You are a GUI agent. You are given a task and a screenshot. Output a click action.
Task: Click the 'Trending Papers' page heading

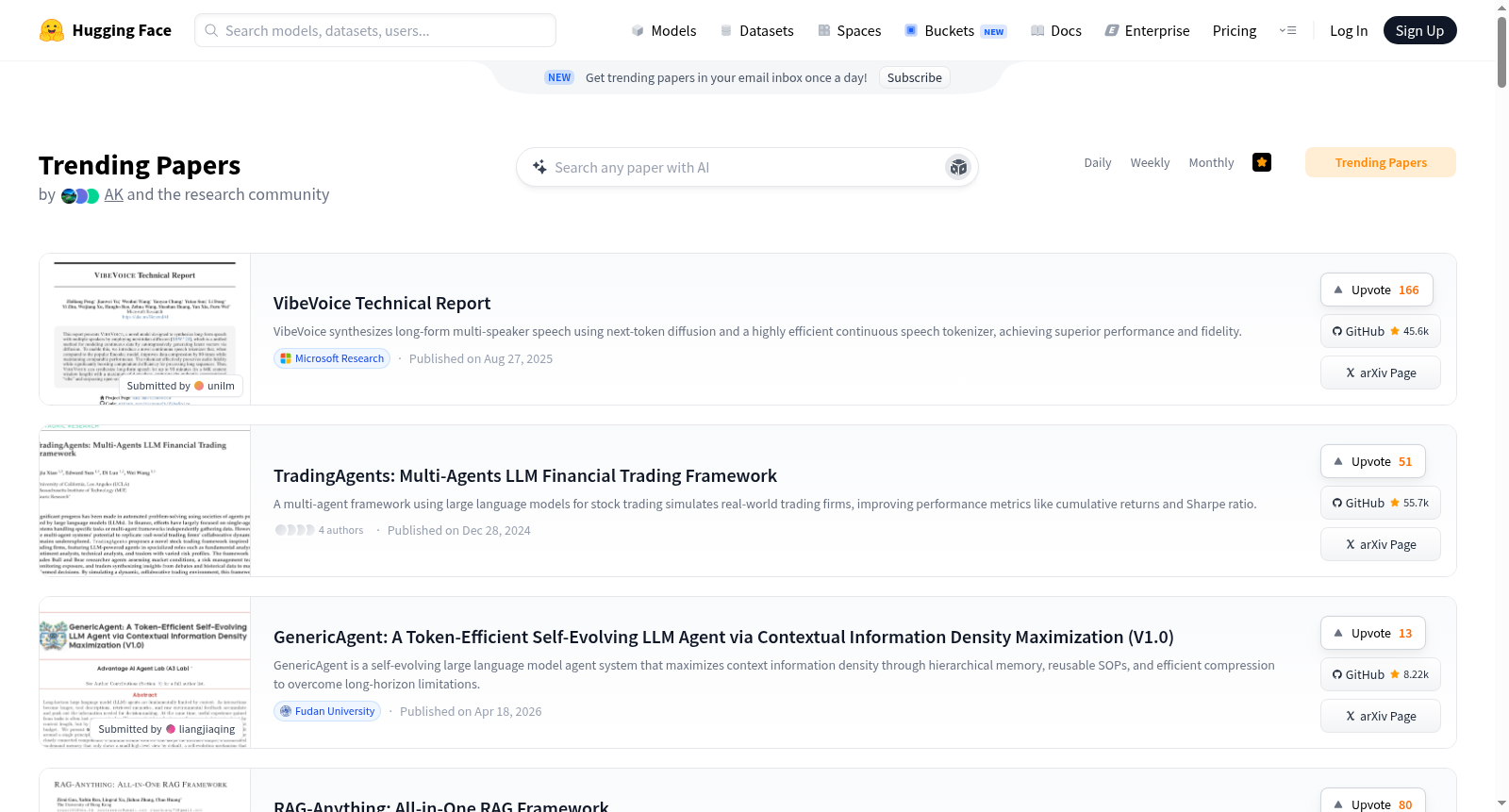(140, 165)
